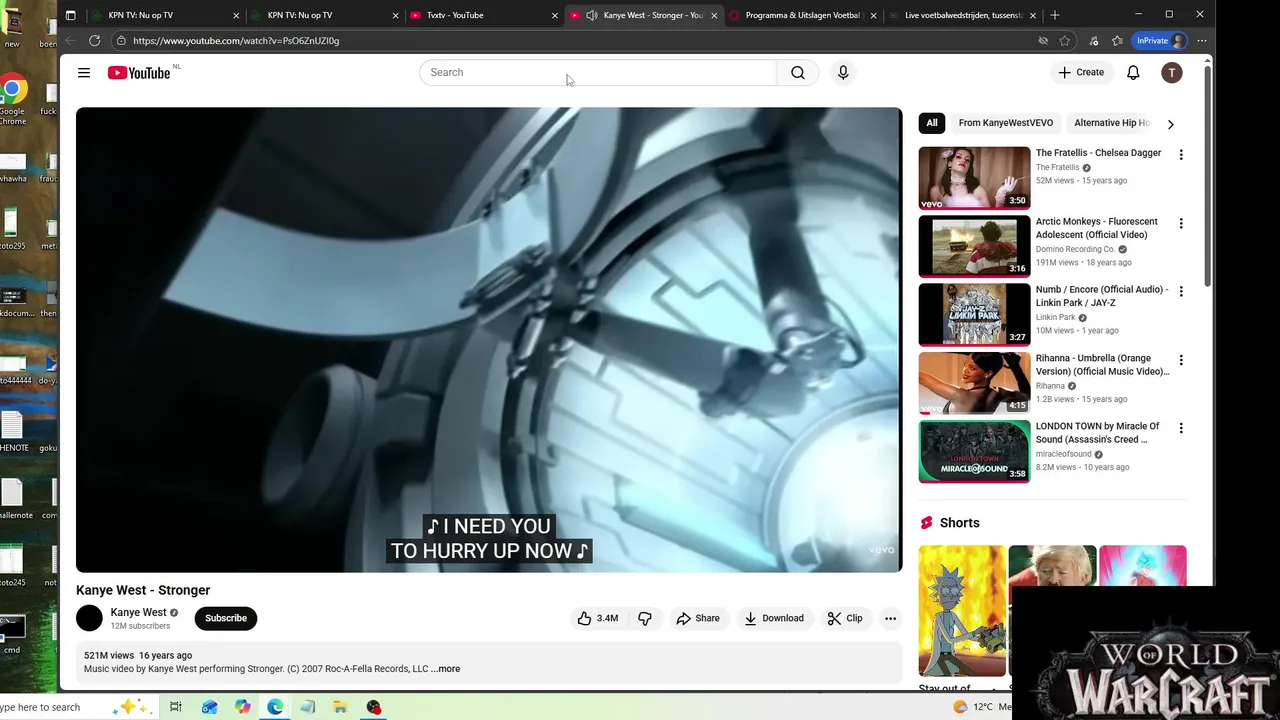The width and height of the screenshot is (1280, 720).
Task: Open the YouTube hamburger guide menu
Action: point(84,73)
